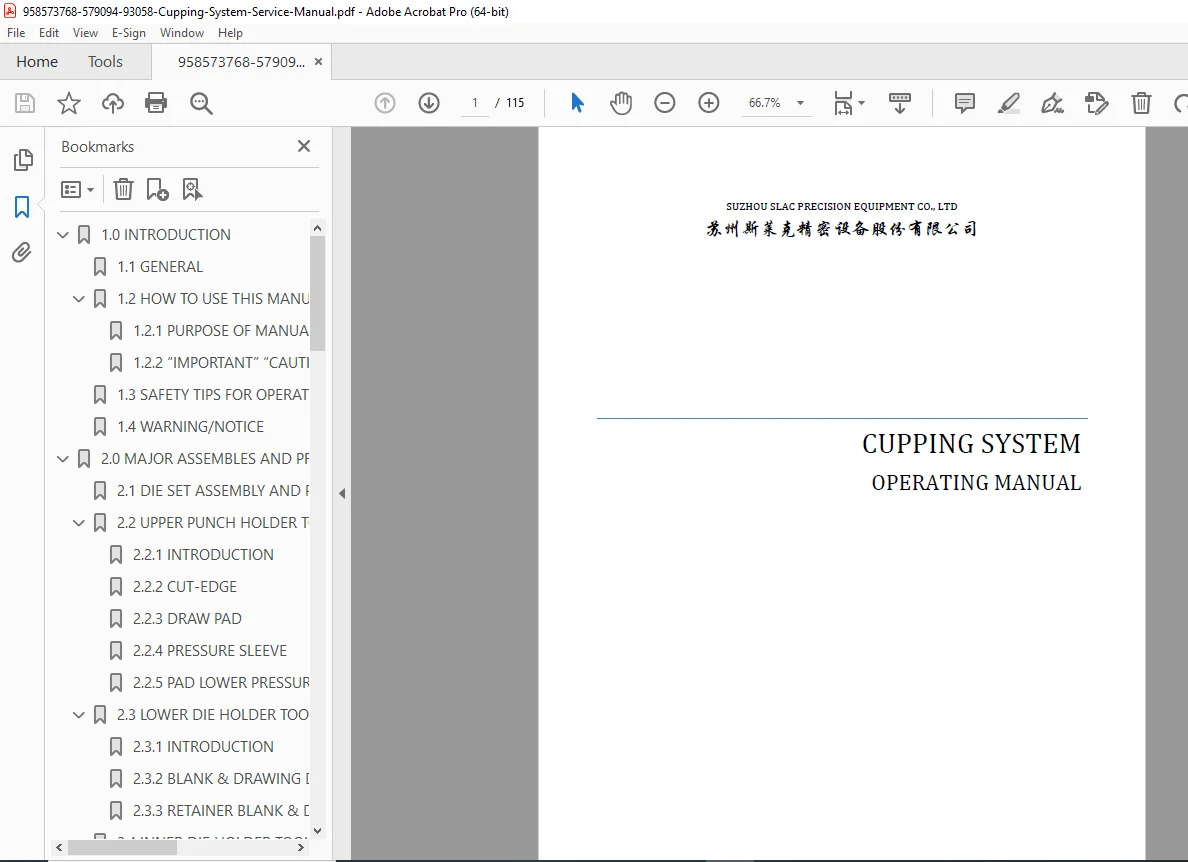Select the 958573768-57909... document tab
Viewport: 1188px width, 862px height.
[241, 62]
